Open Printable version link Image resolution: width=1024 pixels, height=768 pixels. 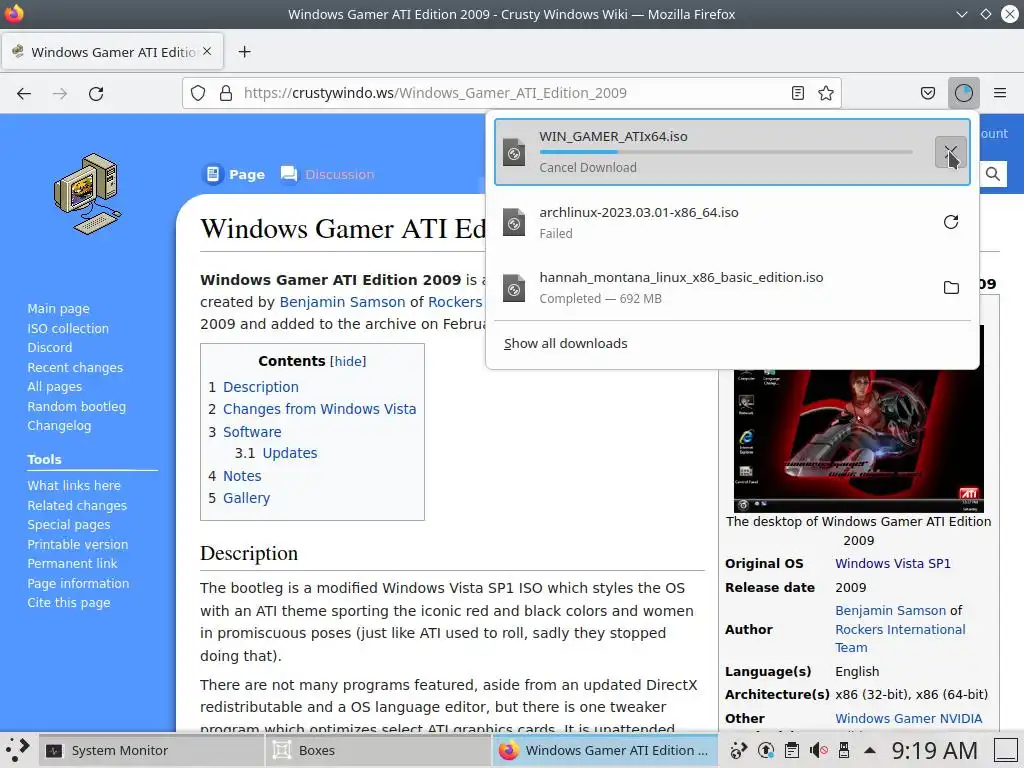tap(78, 545)
